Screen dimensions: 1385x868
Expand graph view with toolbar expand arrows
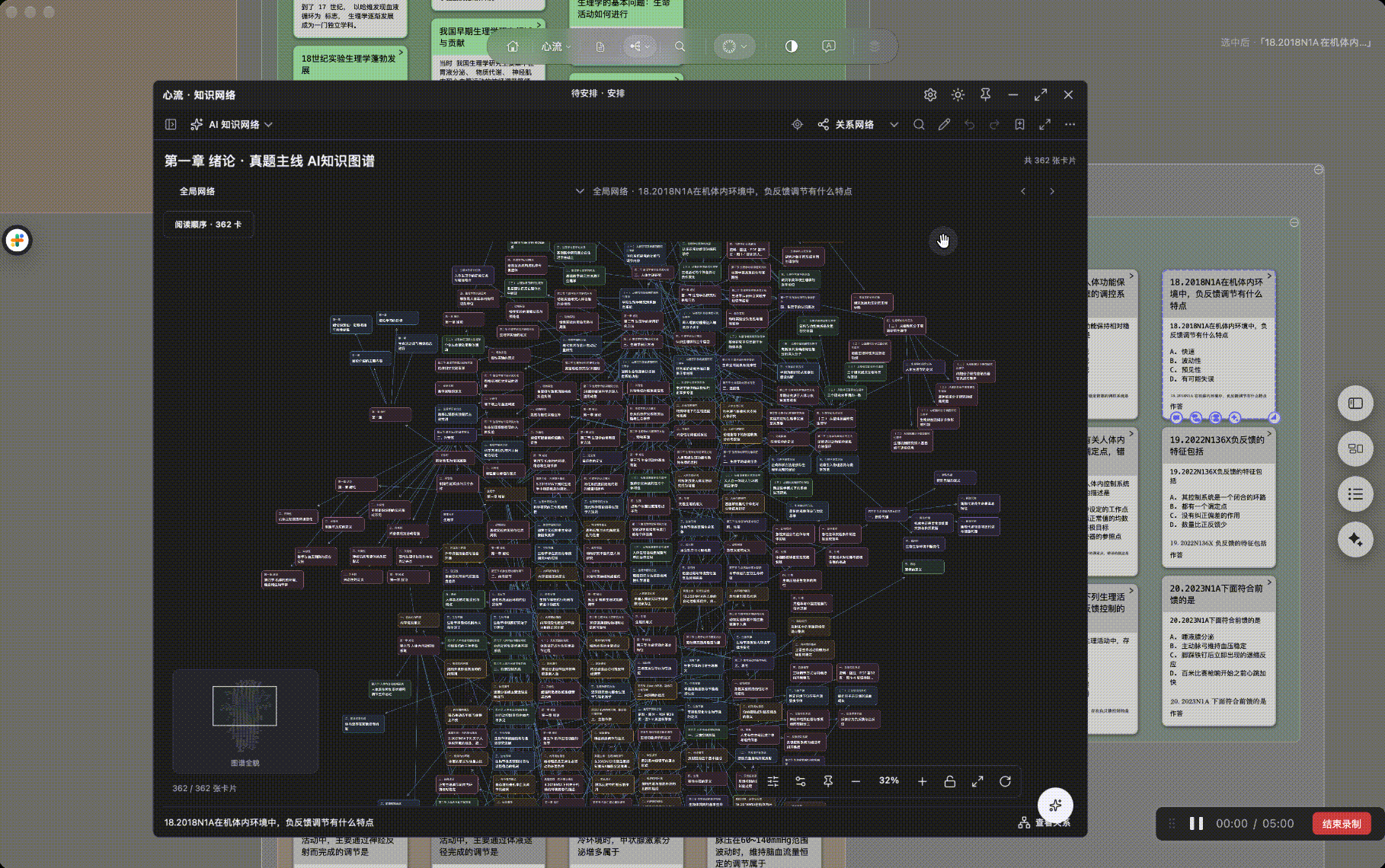(1044, 124)
